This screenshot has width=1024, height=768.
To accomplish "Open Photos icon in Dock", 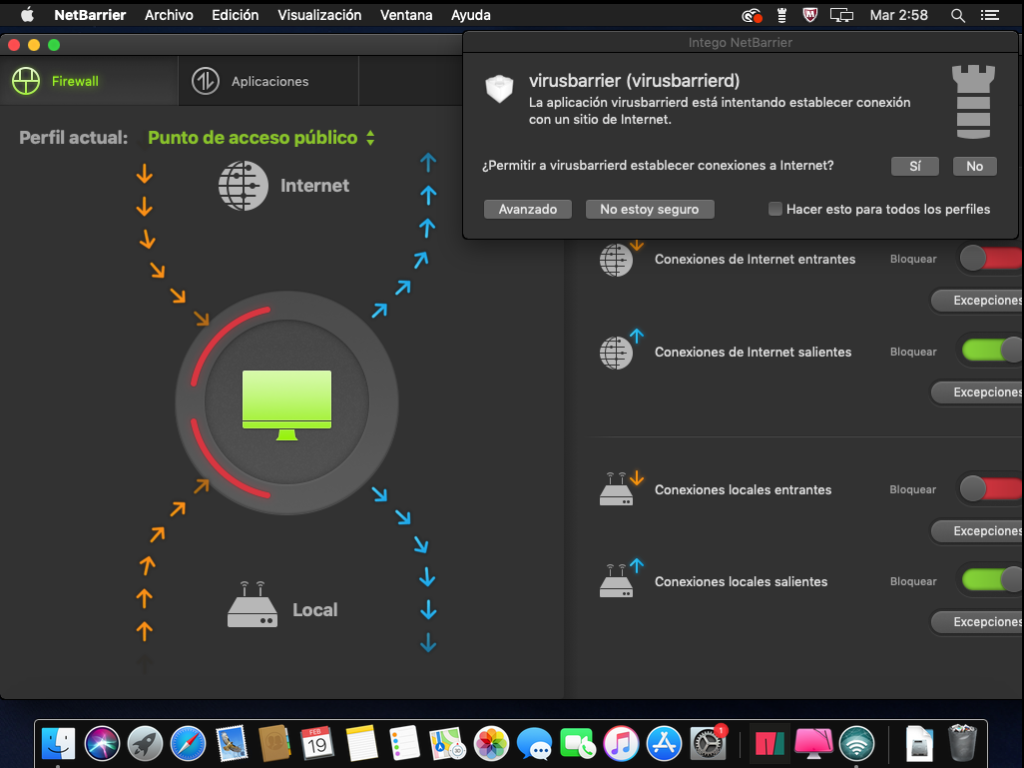I will 491,743.
